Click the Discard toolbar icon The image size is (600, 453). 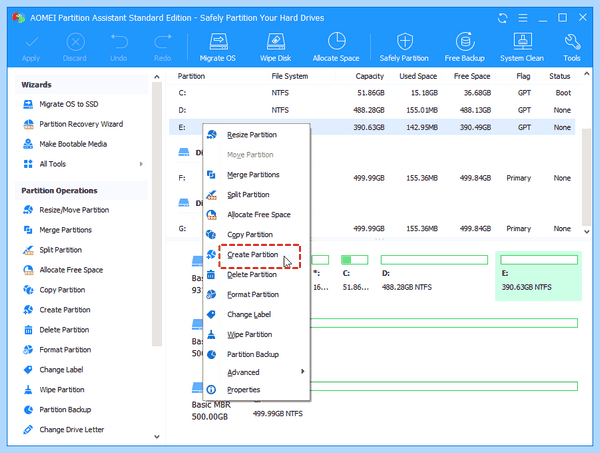click(75, 42)
